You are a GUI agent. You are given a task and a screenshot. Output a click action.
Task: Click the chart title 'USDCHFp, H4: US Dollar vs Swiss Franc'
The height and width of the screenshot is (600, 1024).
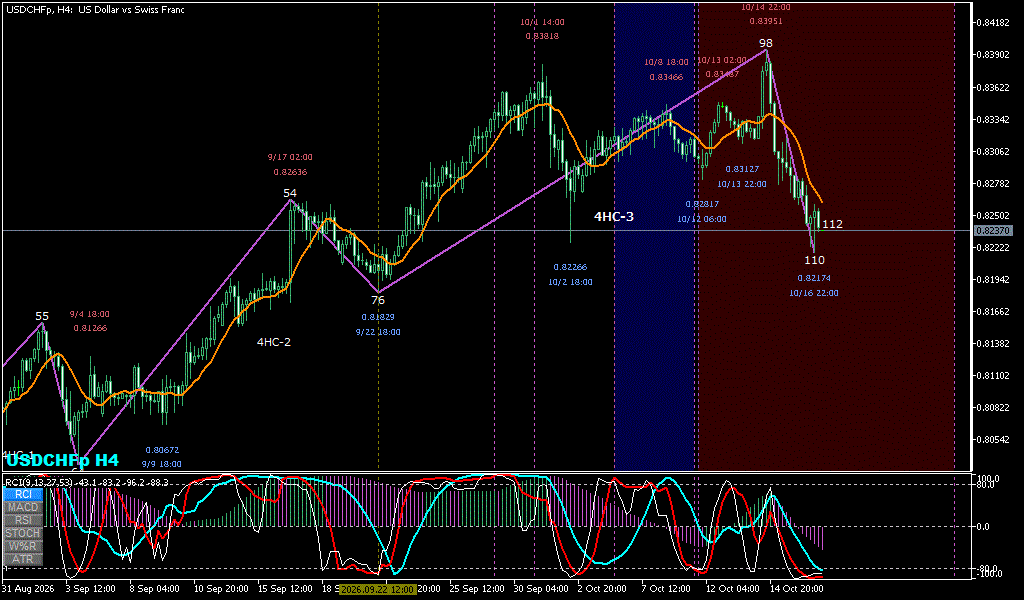tap(94, 10)
